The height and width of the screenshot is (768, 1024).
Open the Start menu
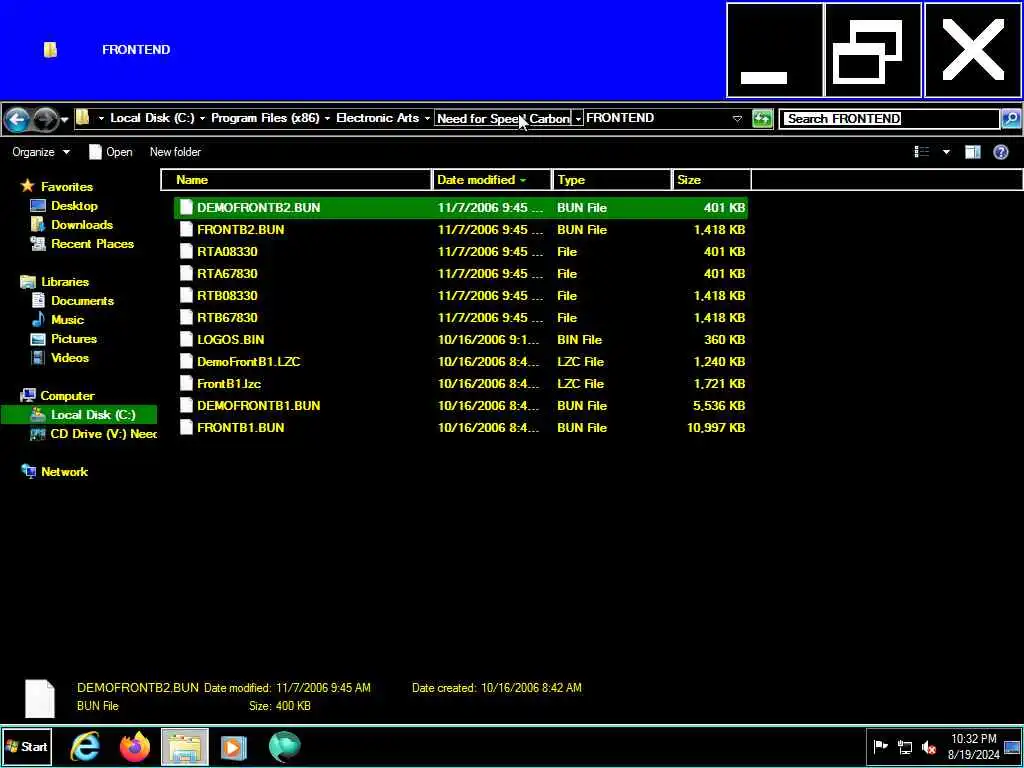click(26, 746)
